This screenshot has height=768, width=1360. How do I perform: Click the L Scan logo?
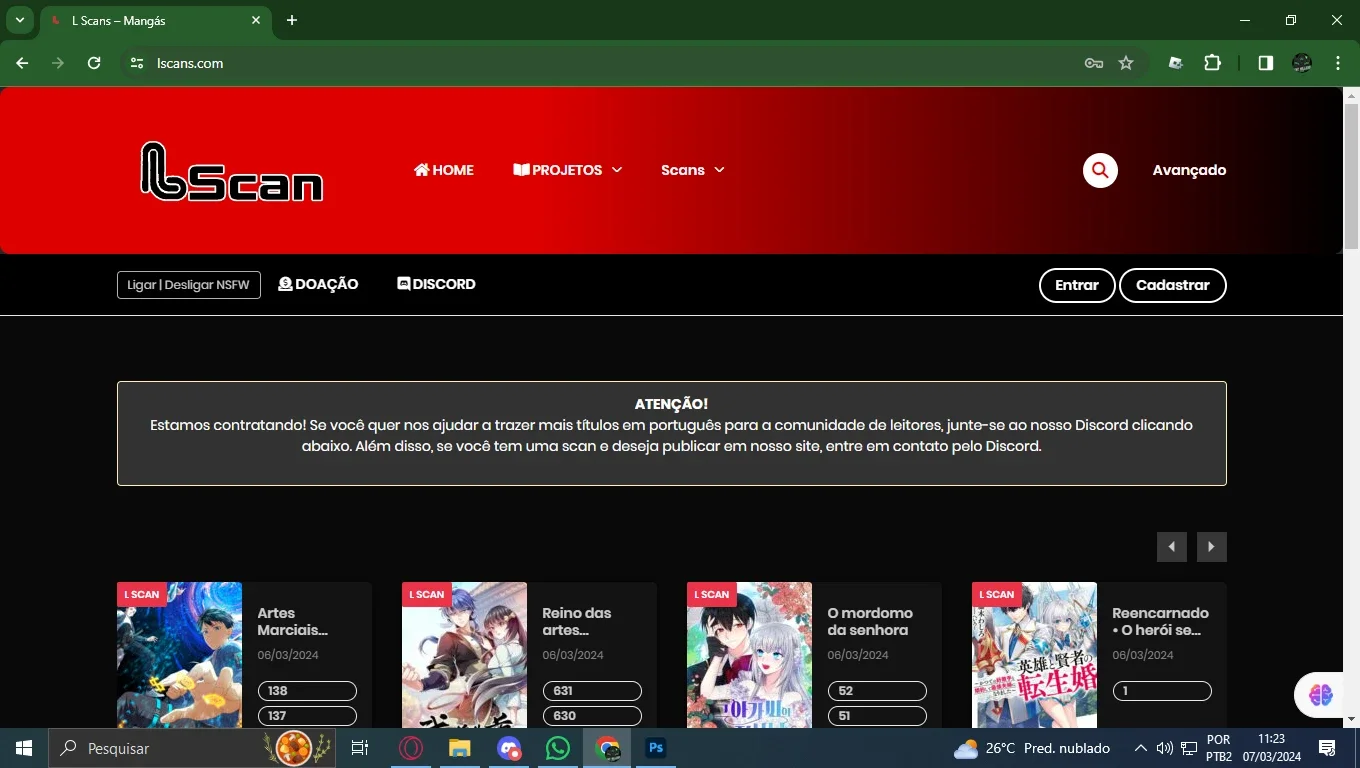(232, 171)
